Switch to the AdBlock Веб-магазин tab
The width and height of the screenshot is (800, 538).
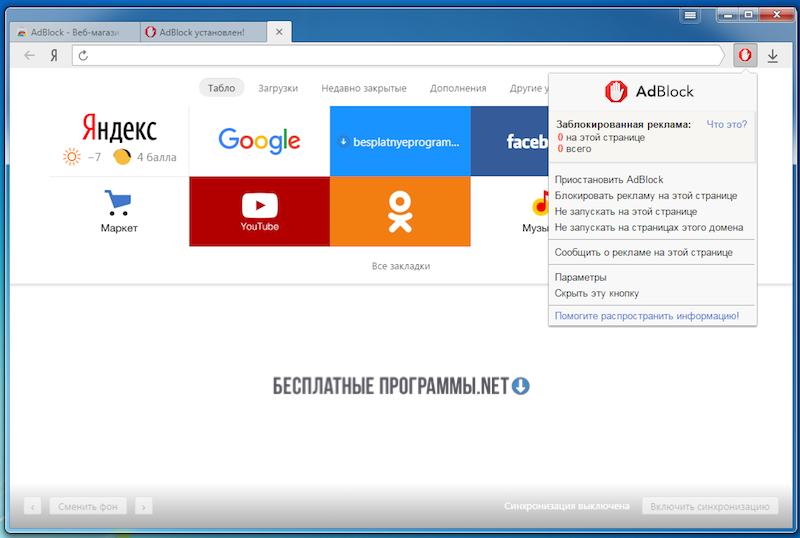click(x=74, y=32)
